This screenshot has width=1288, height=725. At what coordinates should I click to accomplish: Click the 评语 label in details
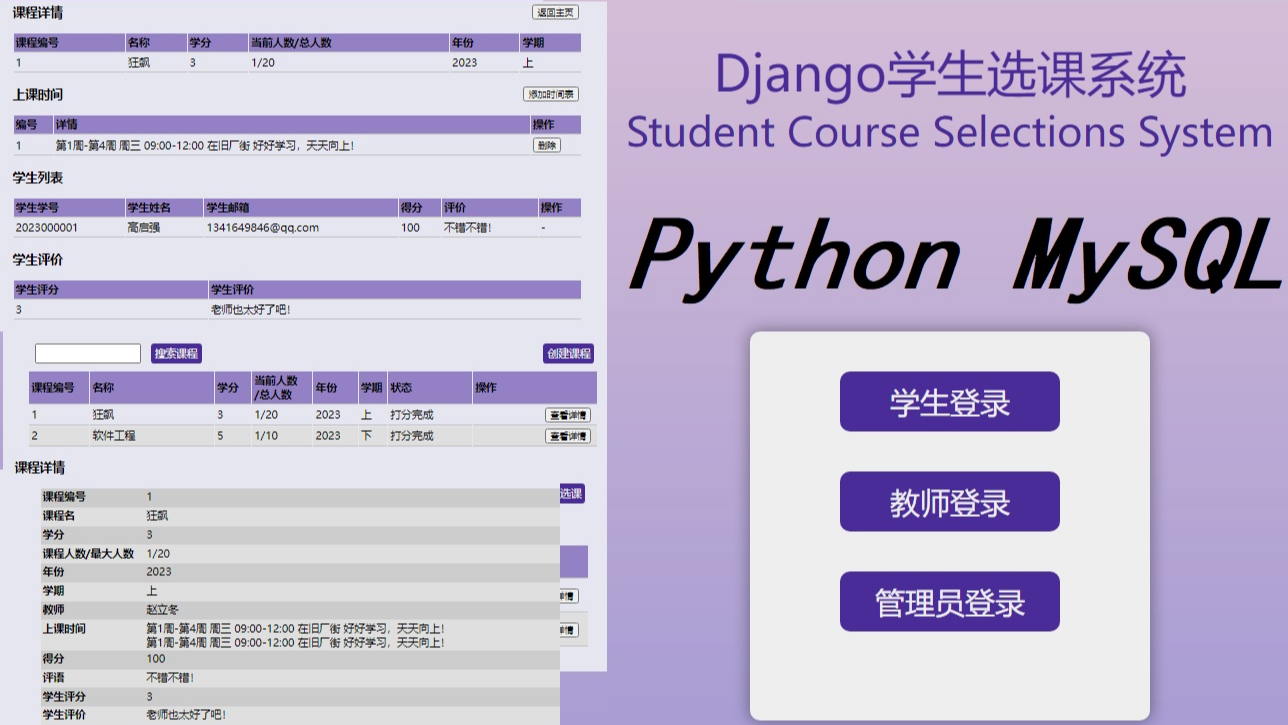point(53,678)
